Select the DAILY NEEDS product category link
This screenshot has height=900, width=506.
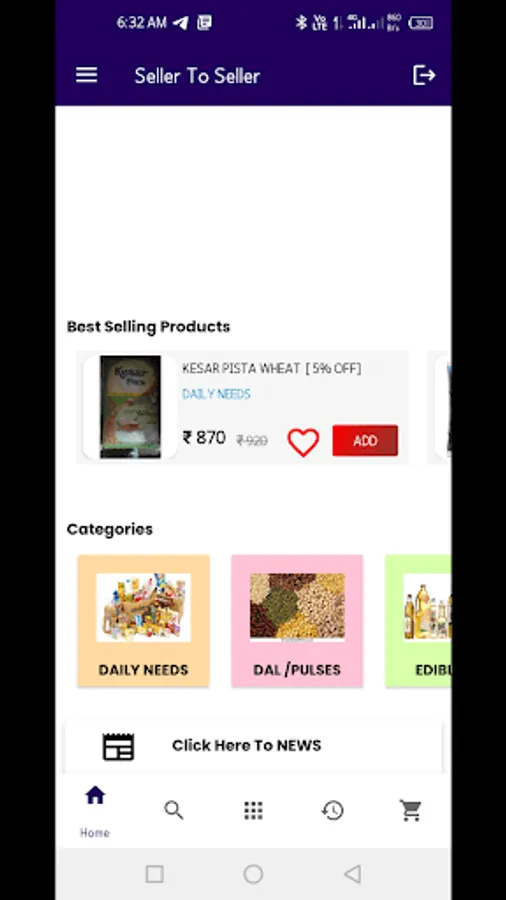(x=216, y=394)
